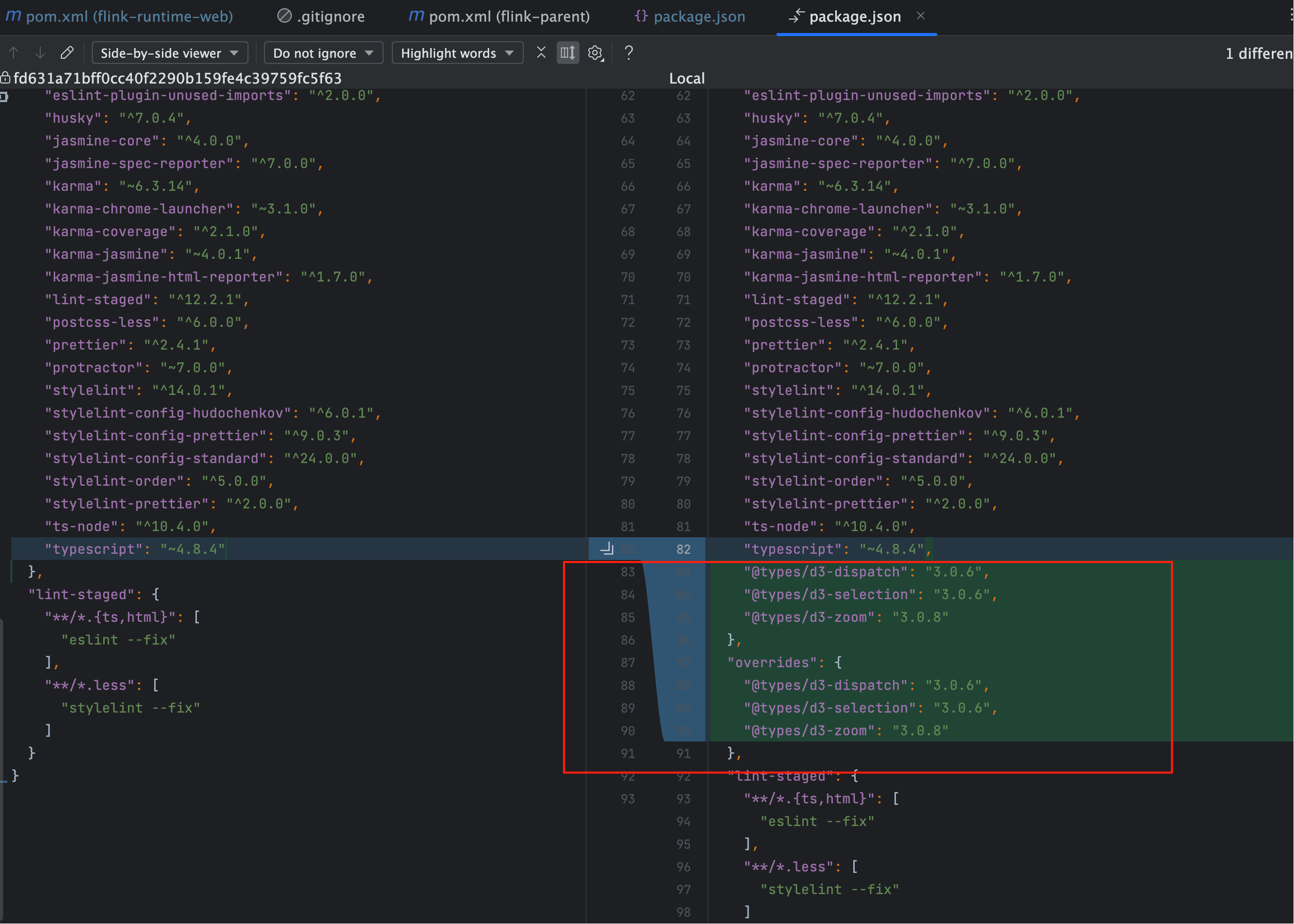Viewport: 1294px width, 924px height.
Task: Click the read-only lock icon beside revision hash
Action: coord(5,78)
